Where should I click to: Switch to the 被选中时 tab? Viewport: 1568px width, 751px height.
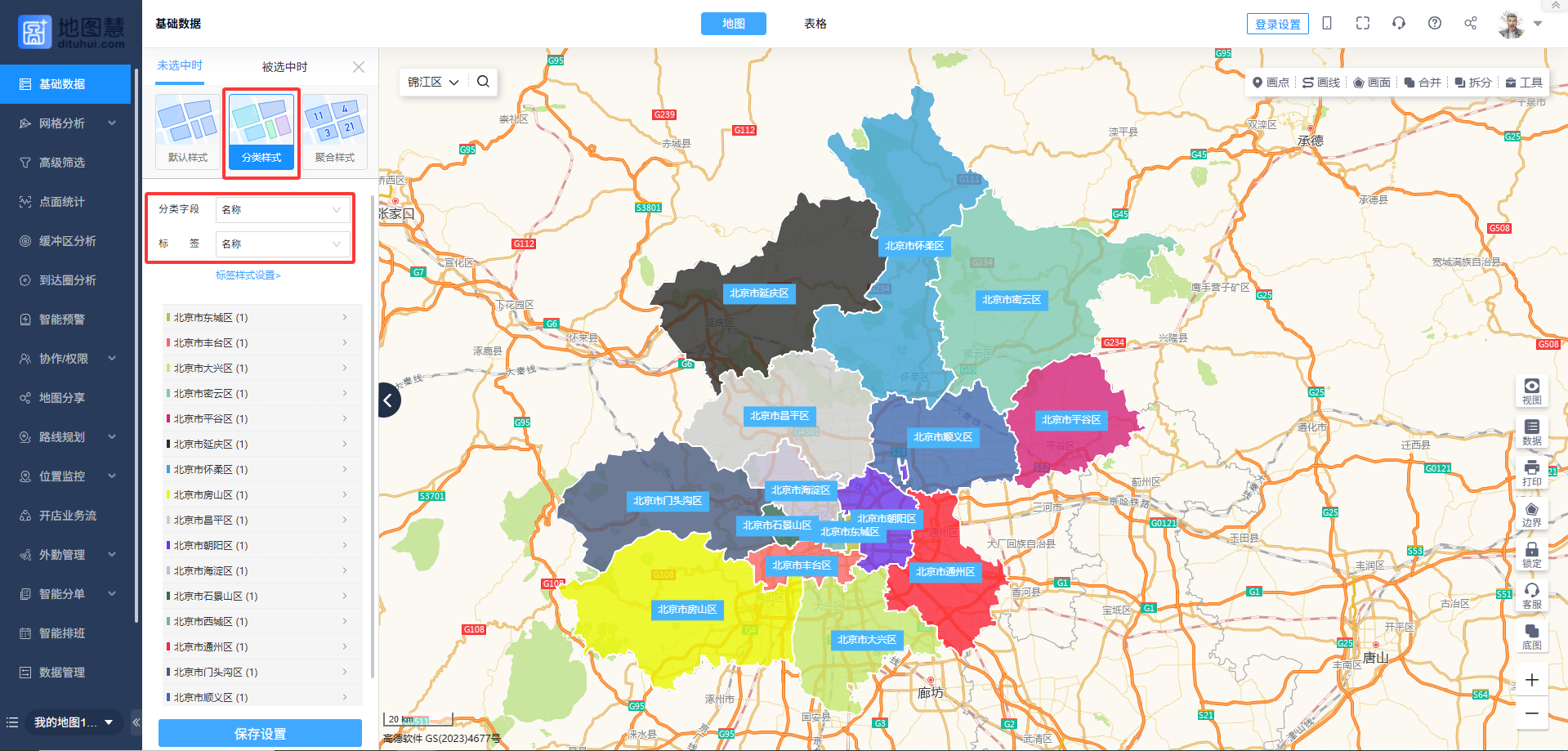(284, 67)
